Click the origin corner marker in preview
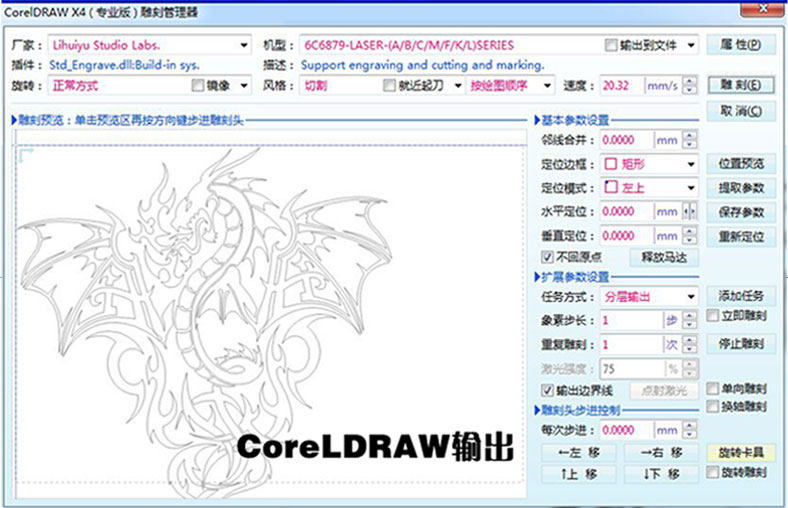Image resolution: width=788 pixels, height=508 pixels. (26, 155)
